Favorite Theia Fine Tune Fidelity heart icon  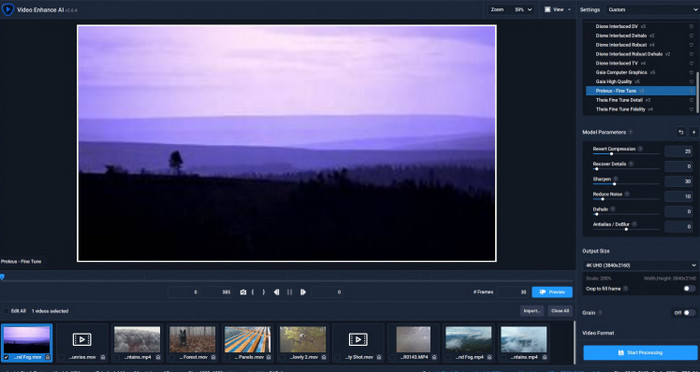click(x=692, y=109)
